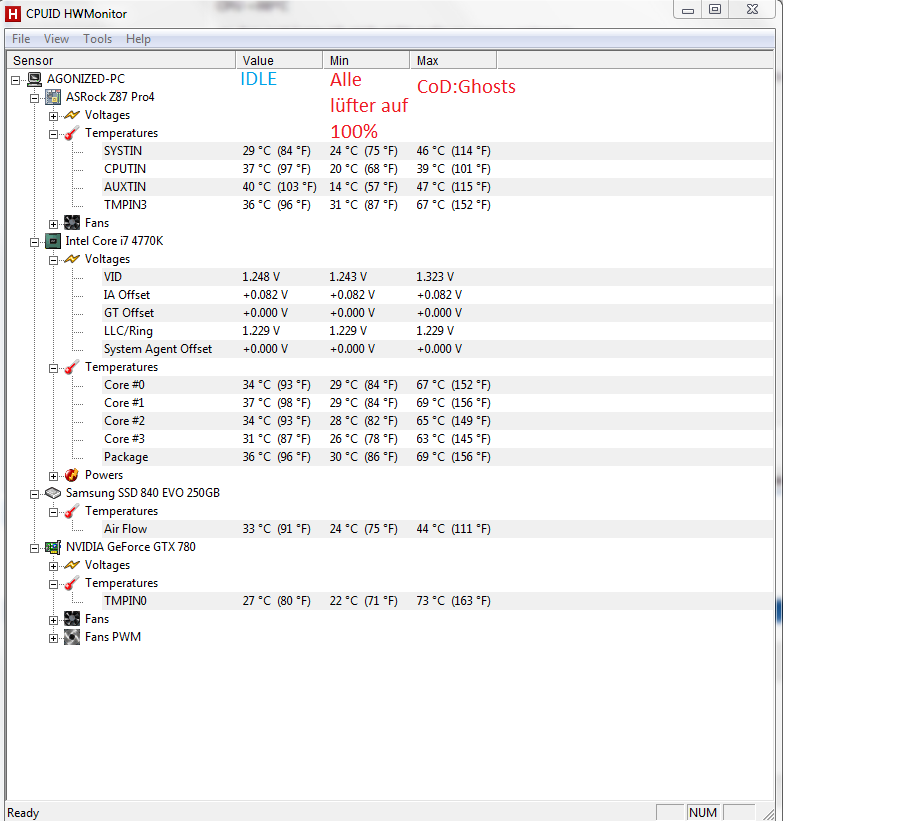The height and width of the screenshot is (823, 912).
Task: Collapse the Samsung SSD 840 EVO node
Action: click(34, 494)
